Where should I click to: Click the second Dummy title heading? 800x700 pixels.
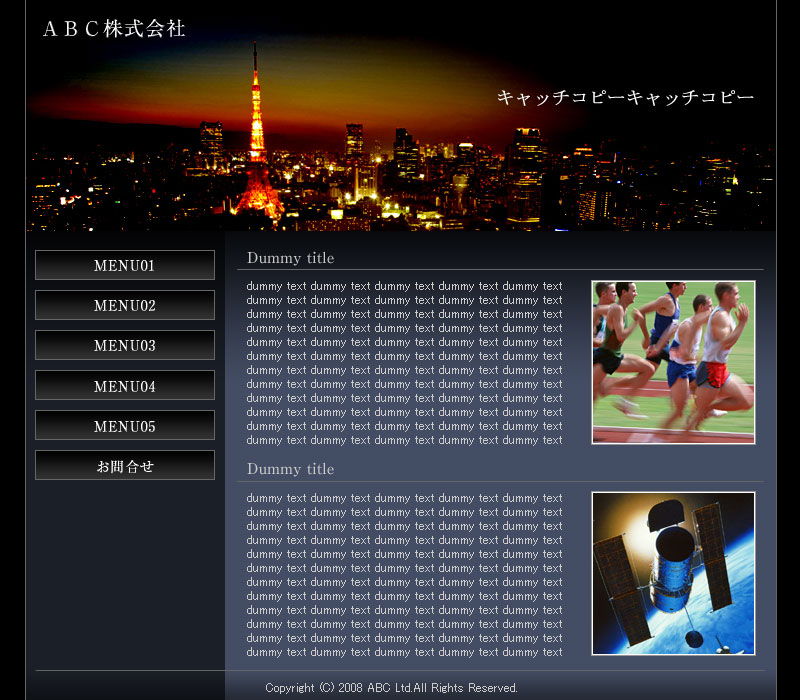click(290, 469)
